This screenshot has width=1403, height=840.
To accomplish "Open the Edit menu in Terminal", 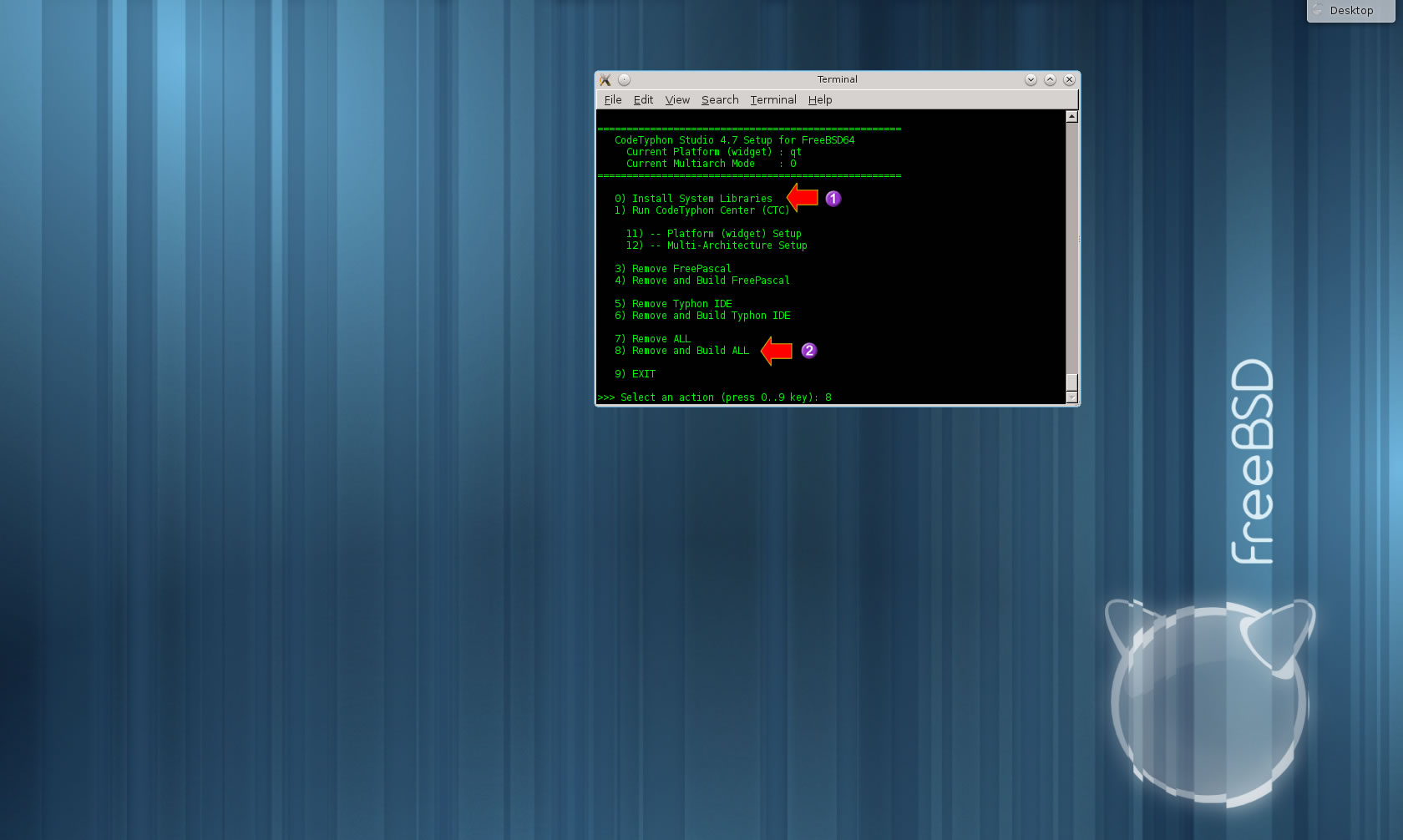I will pyautogui.click(x=643, y=99).
